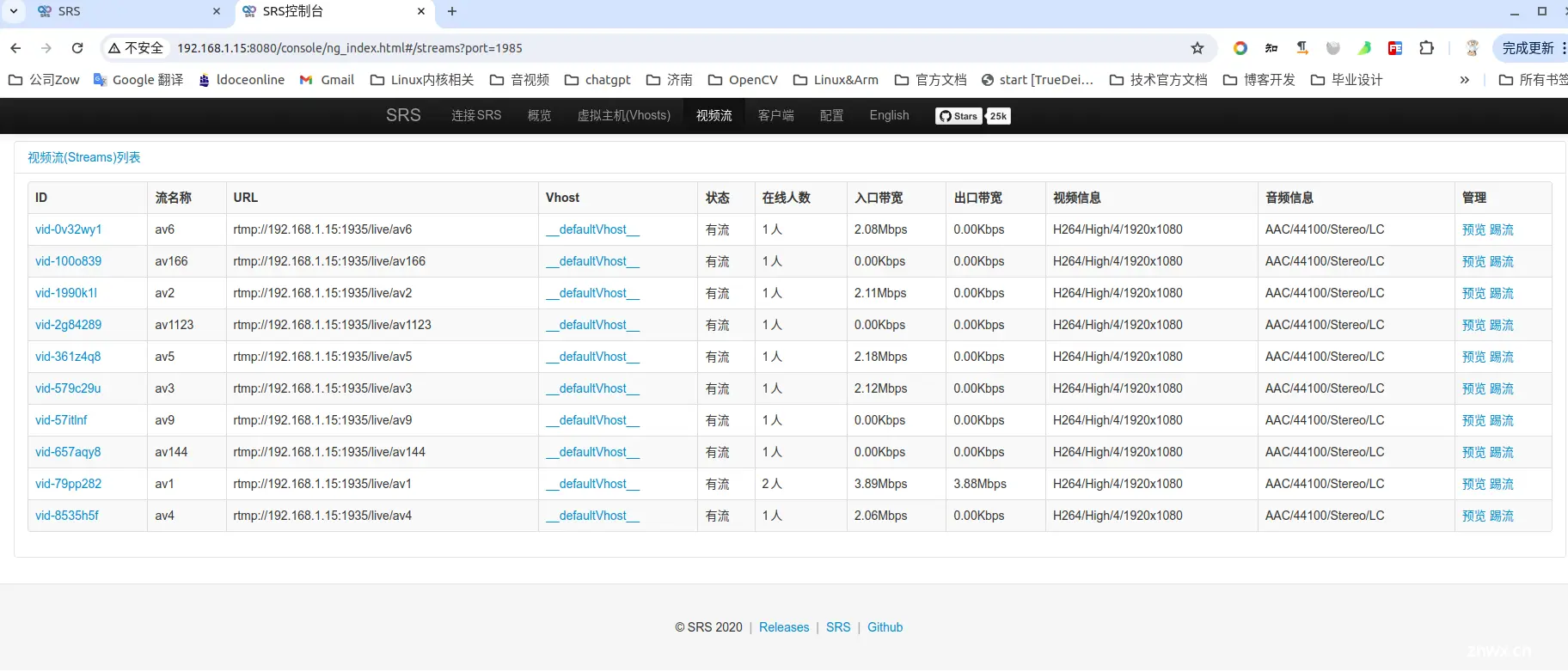Click __defaultVhost__ in the av166 row
1568x672 pixels.
click(592, 261)
